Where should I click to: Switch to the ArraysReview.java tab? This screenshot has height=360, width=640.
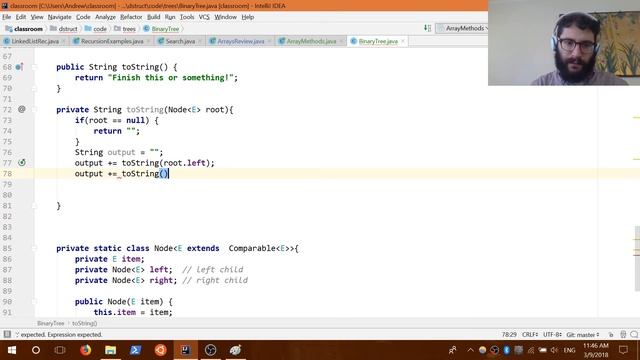[x=240, y=41]
